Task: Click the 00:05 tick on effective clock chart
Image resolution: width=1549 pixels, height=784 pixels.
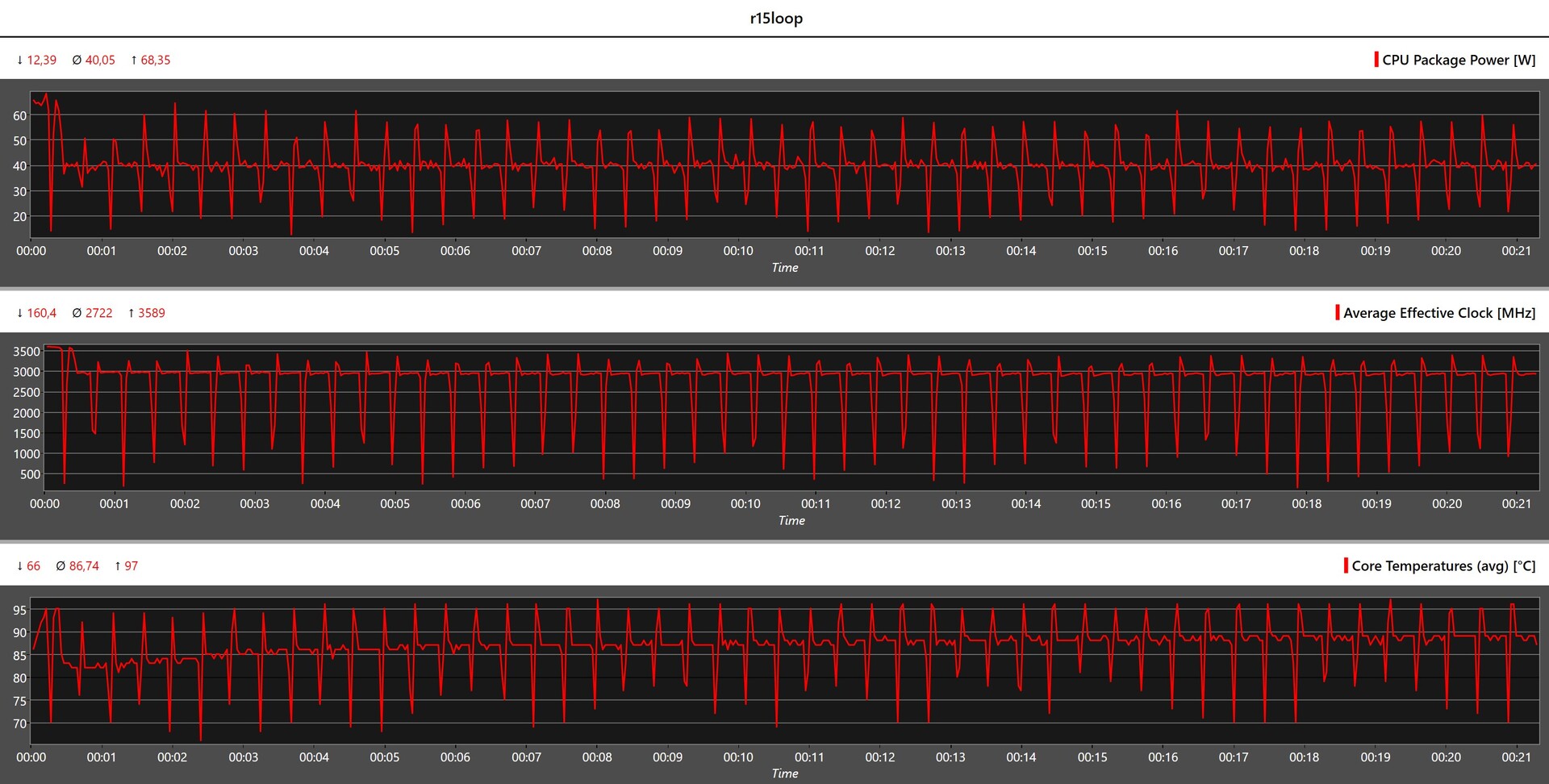Action: [395, 504]
